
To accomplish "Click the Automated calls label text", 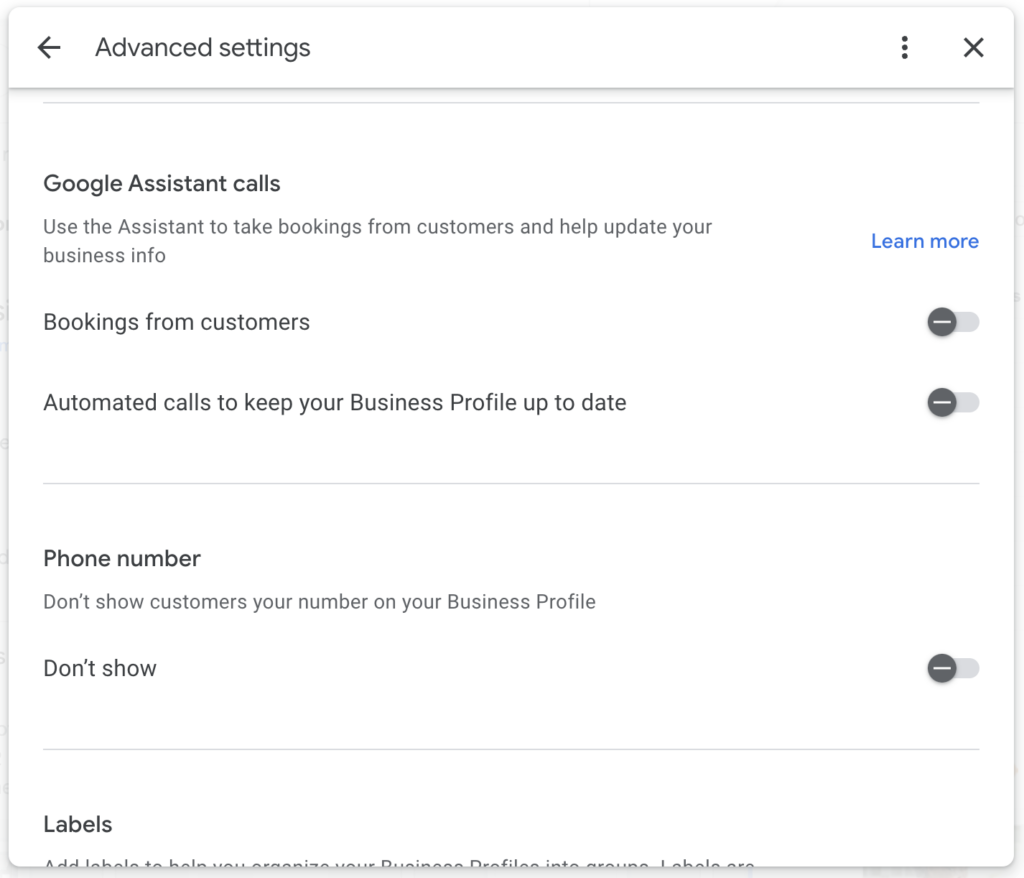I will pyautogui.click(x=334, y=403).
